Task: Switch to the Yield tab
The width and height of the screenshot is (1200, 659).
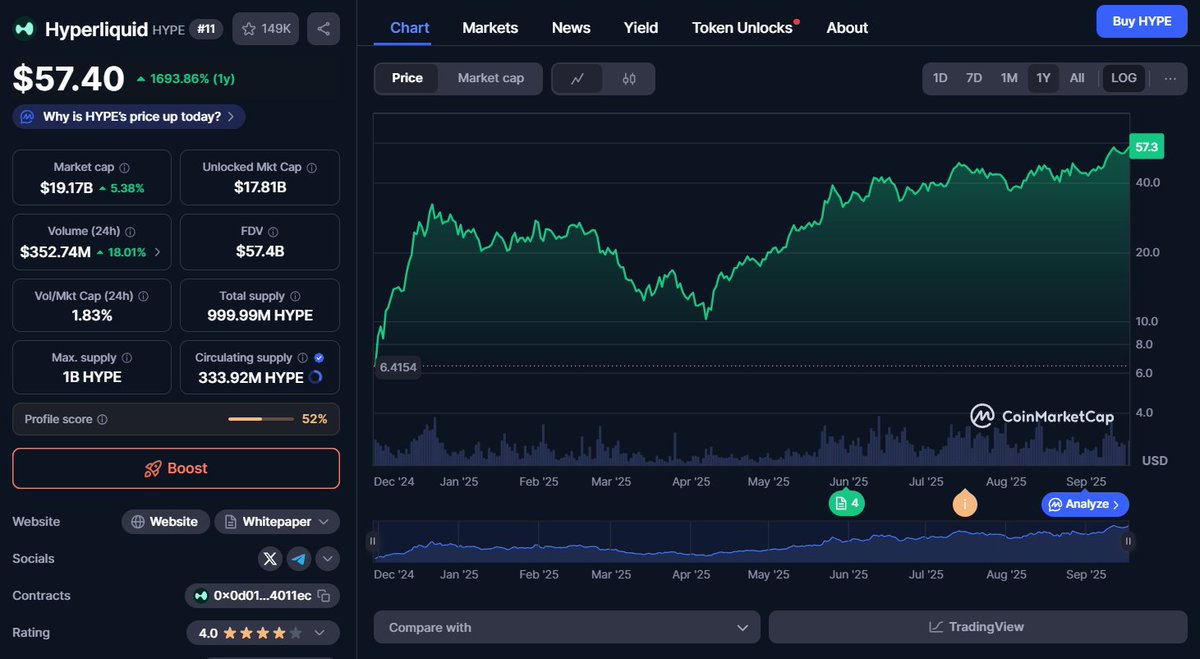Action: [x=641, y=28]
